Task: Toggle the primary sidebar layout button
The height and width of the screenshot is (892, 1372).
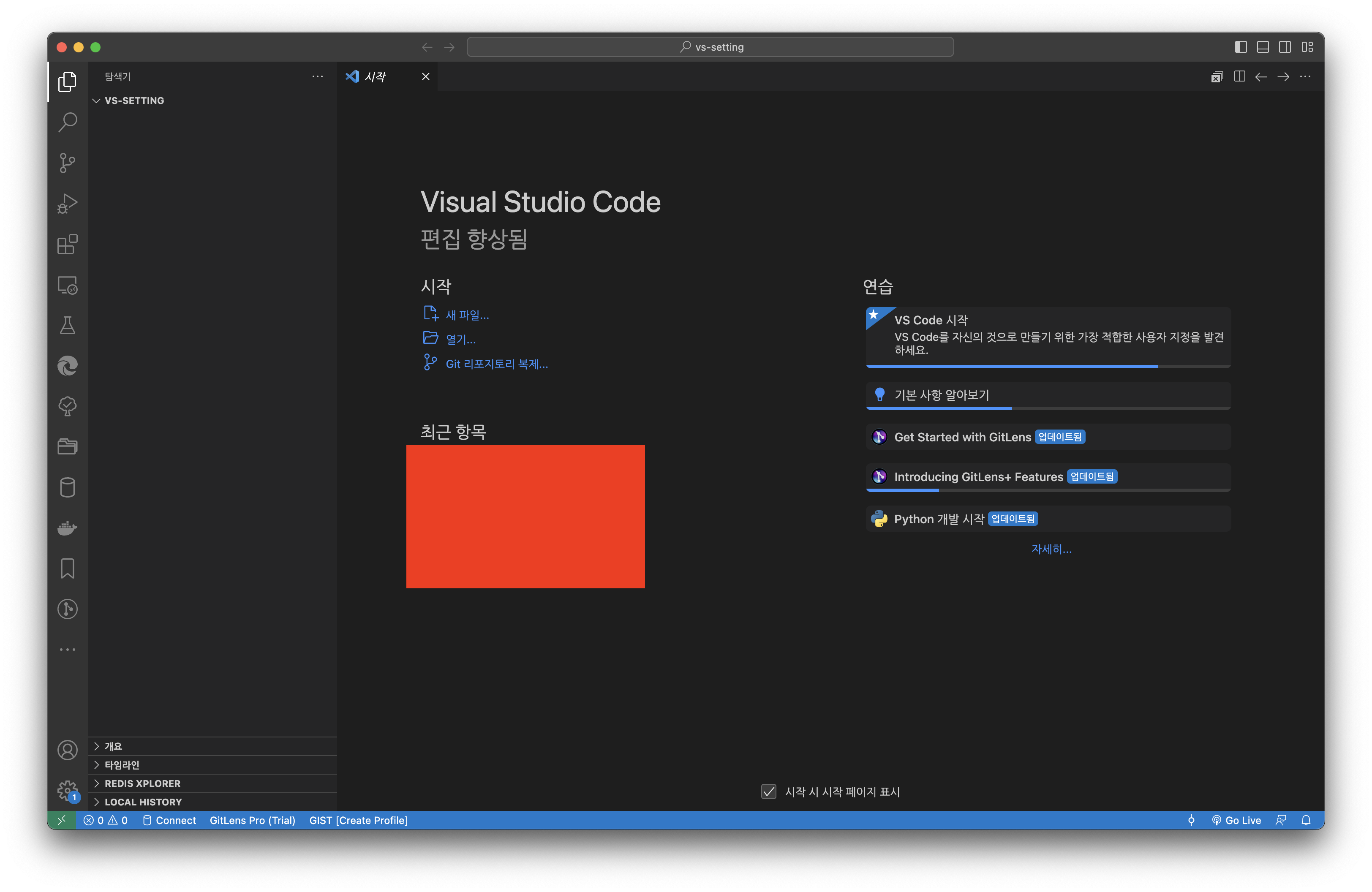Action: 1241,47
